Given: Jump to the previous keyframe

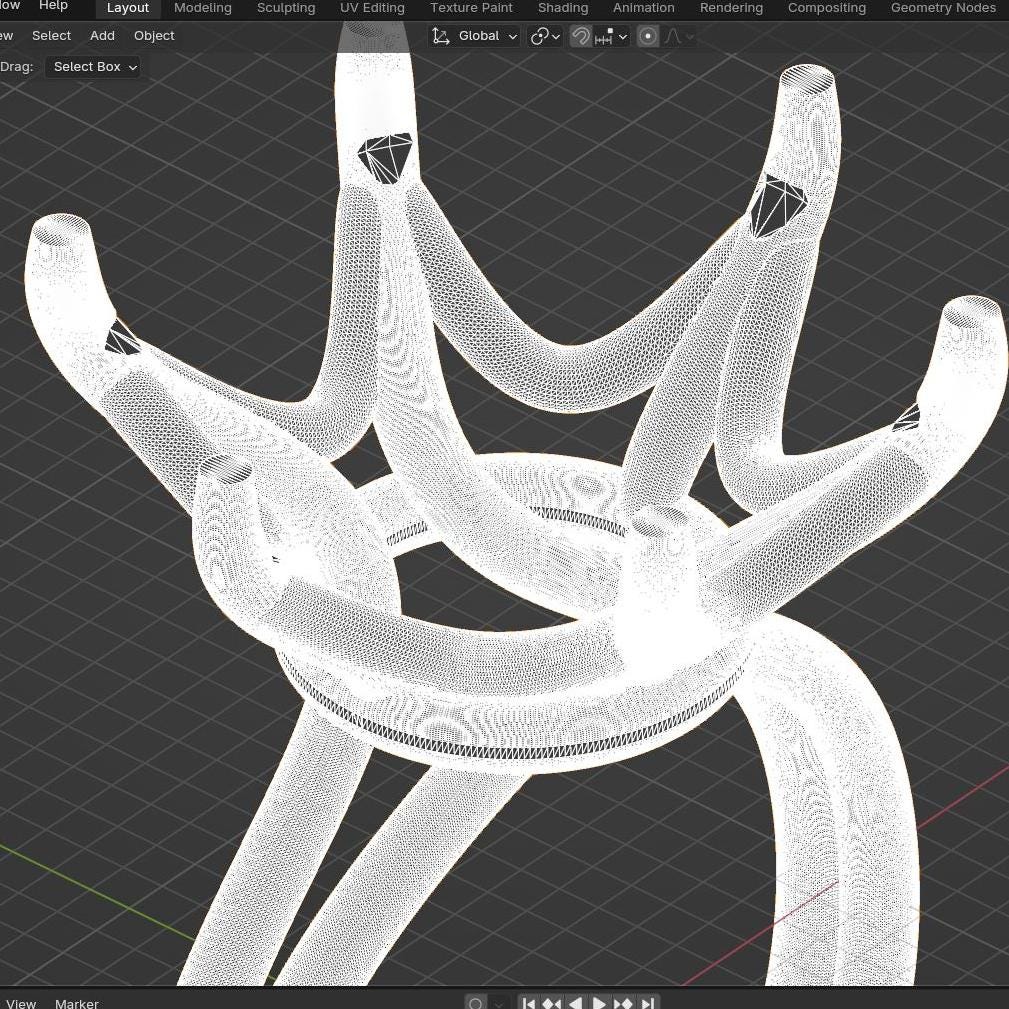Looking at the screenshot, I should tap(551, 1003).
